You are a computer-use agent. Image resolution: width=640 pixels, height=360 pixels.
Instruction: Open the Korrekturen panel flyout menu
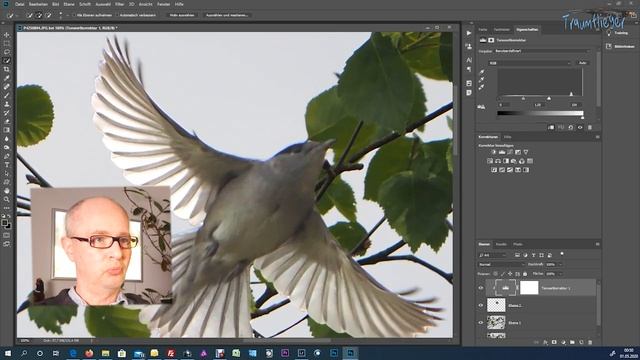click(597, 137)
